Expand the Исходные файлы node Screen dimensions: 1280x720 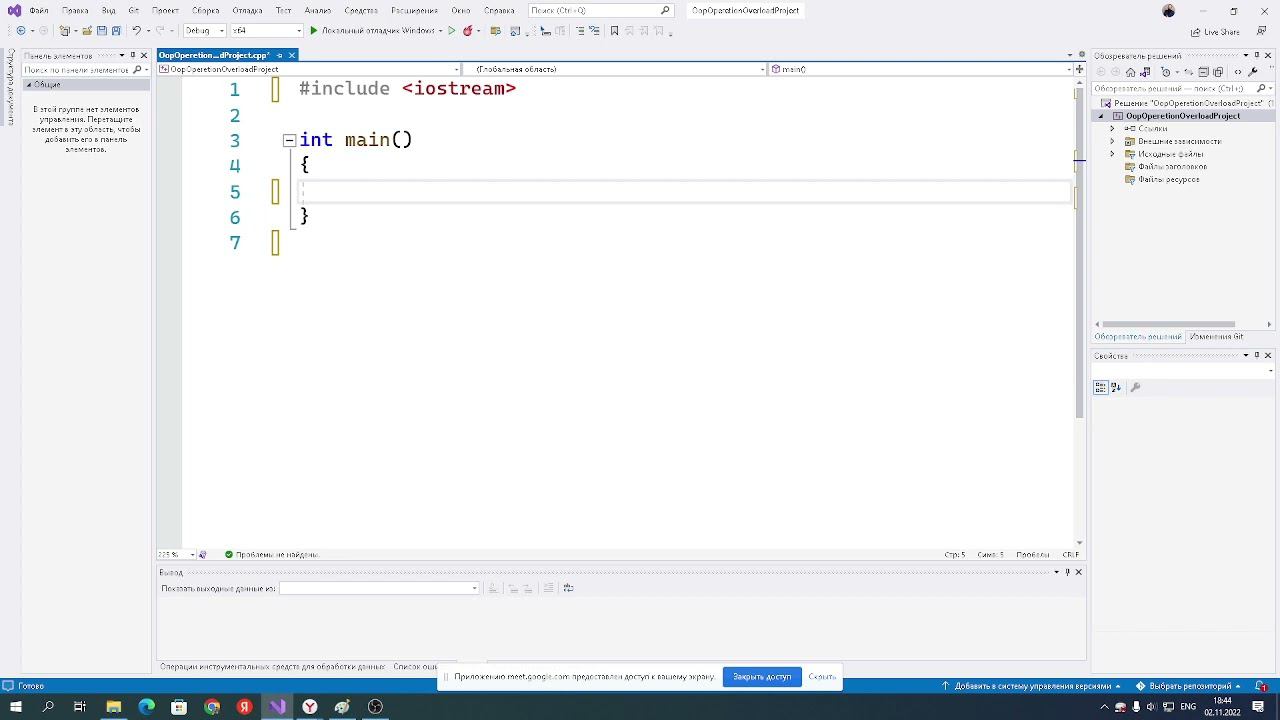click(x=1112, y=155)
